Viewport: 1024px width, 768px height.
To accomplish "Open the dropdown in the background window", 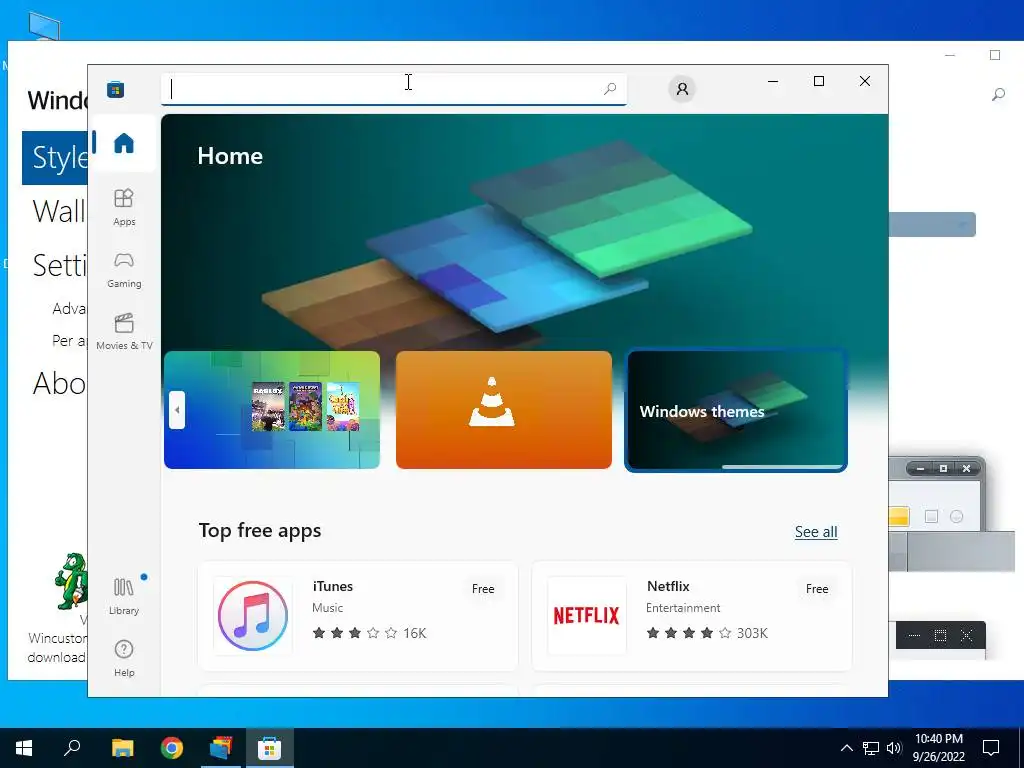I will (x=933, y=225).
